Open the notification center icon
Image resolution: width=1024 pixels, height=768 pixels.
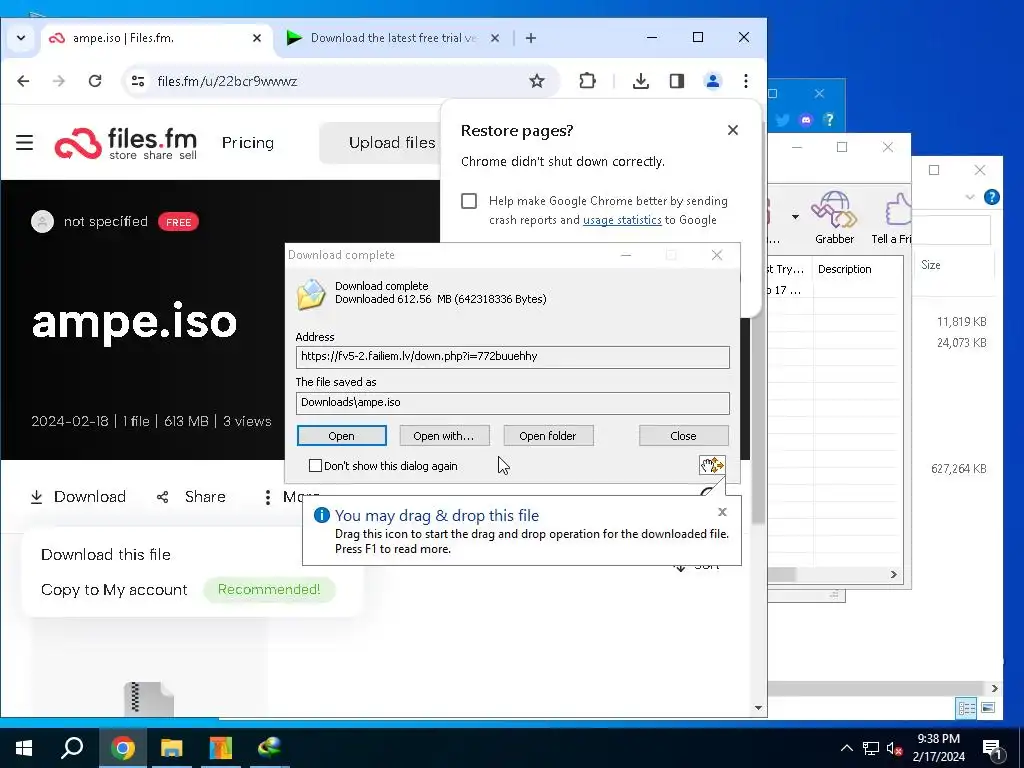click(x=993, y=749)
